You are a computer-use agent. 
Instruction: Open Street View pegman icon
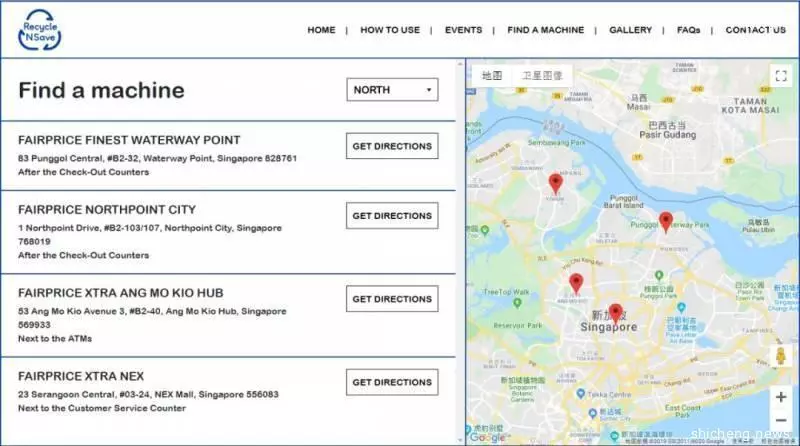tap(781, 356)
